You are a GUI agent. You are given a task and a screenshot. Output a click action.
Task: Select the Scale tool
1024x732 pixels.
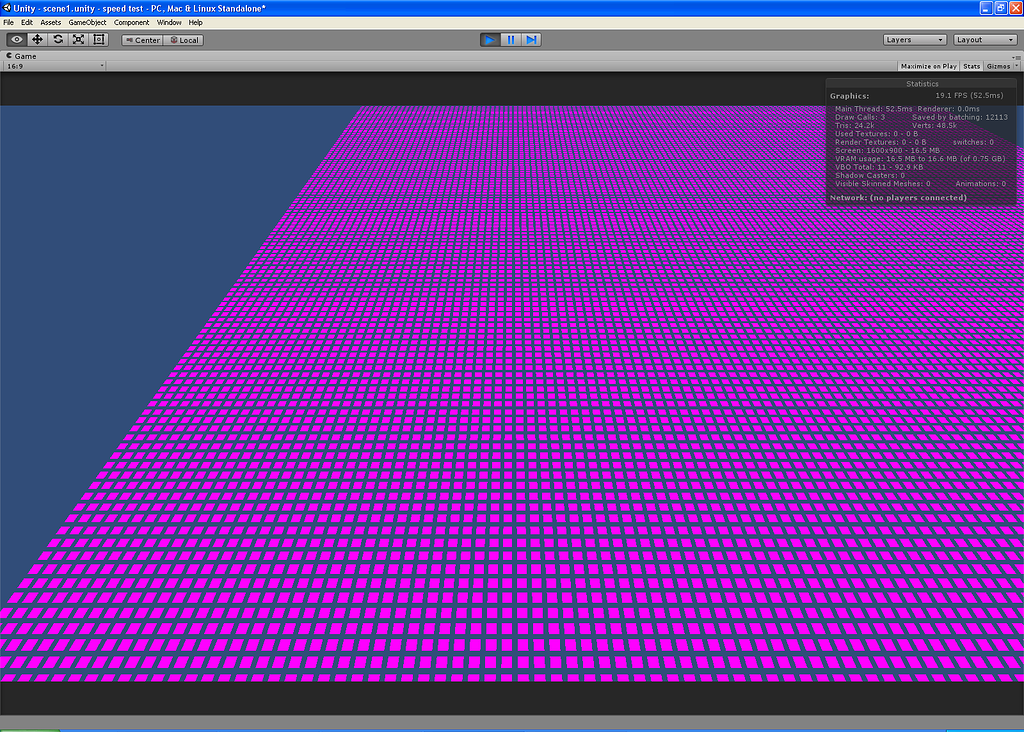(x=78, y=39)
